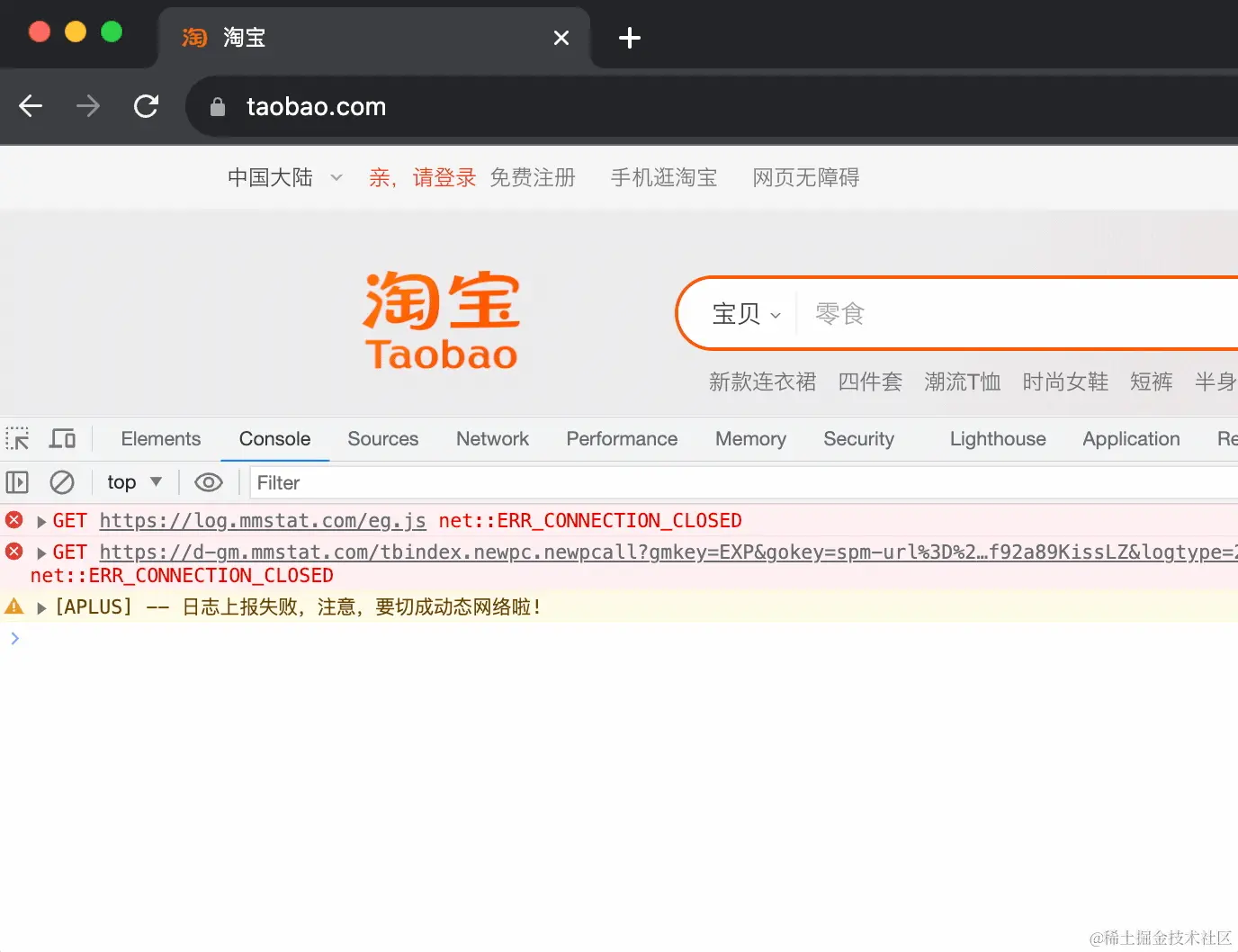Select the 淘宝 browser tab
This screenshot has height=952, width=1238.
click(373, 38)
